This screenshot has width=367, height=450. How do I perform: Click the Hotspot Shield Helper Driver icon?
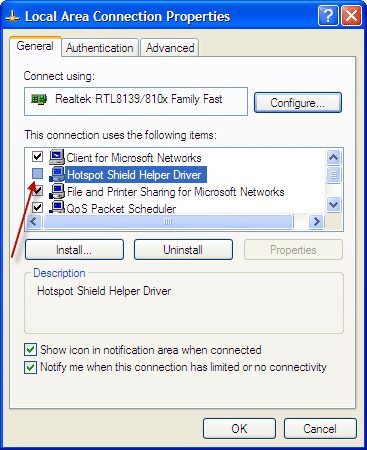tap(57, 174)
